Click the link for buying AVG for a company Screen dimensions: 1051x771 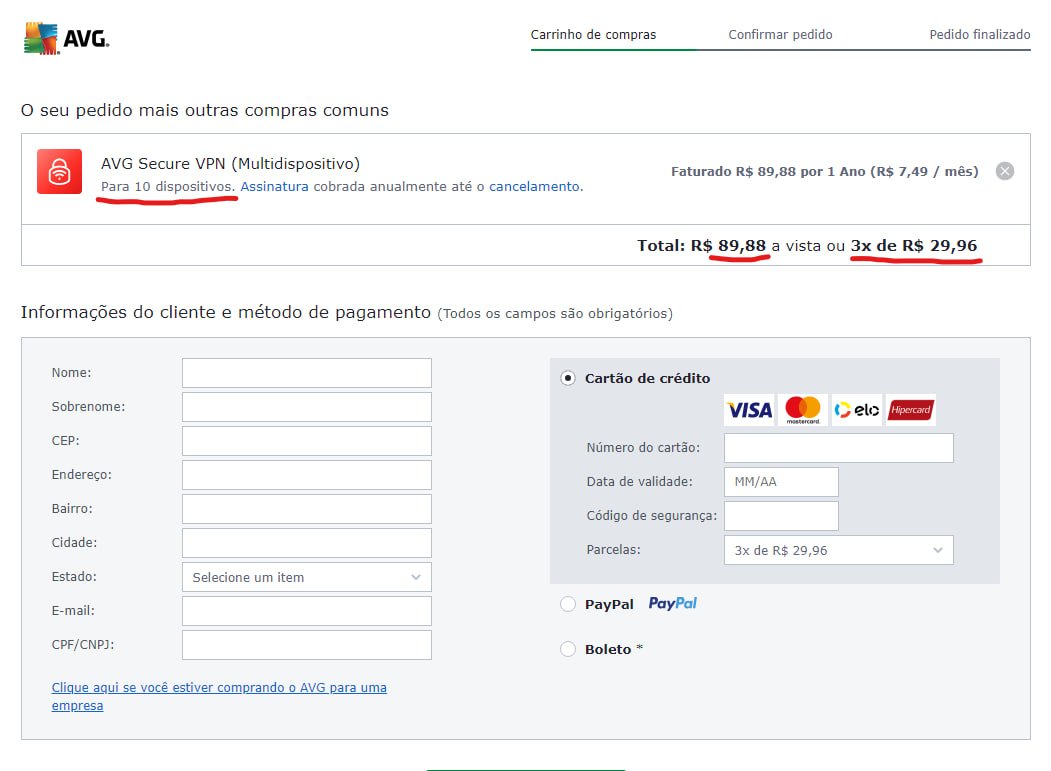point(219,697)
